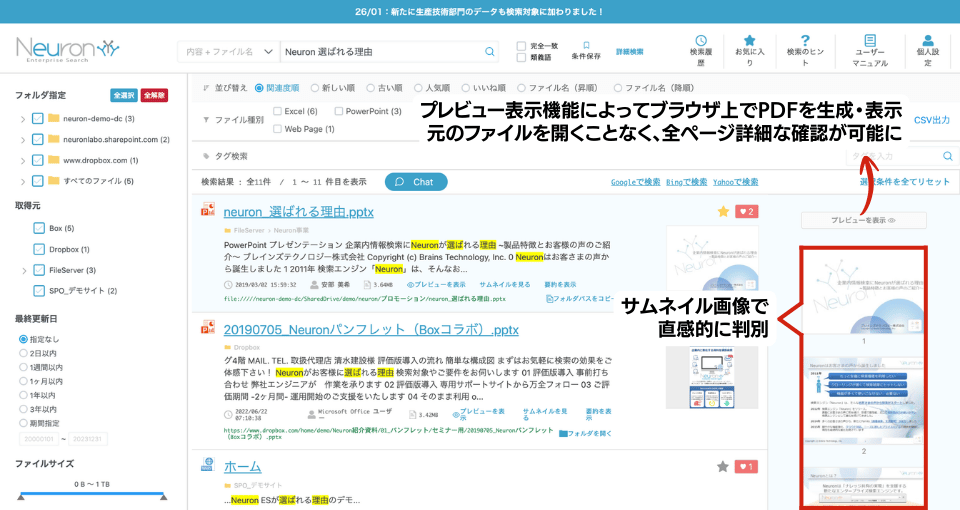Uncheck SPO_デモサイト (2) checkbox
Image resolution: width=960 pixels, height=510 pixels.
39,290
